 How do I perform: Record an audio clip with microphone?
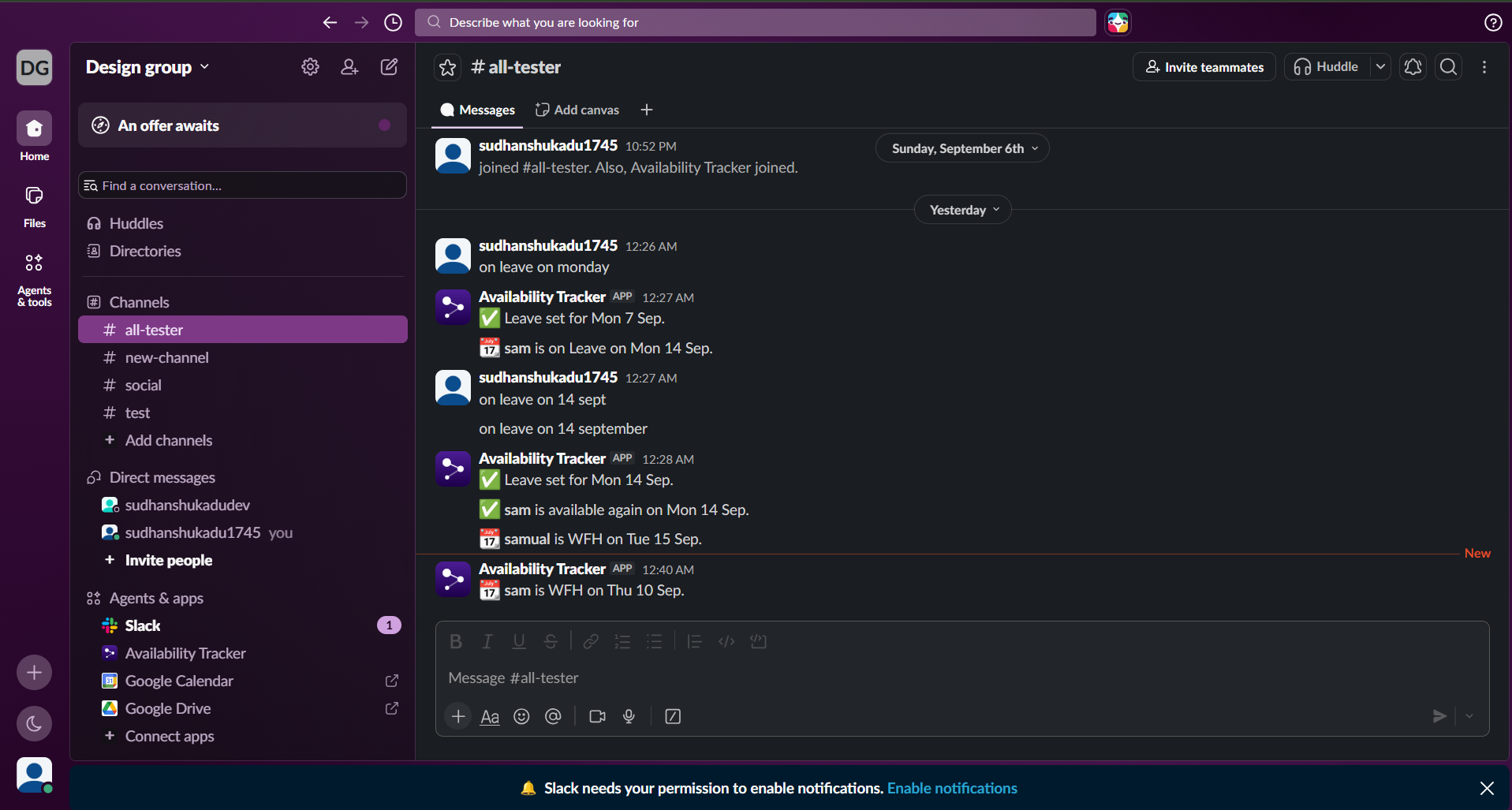click(x=629, y=716)
